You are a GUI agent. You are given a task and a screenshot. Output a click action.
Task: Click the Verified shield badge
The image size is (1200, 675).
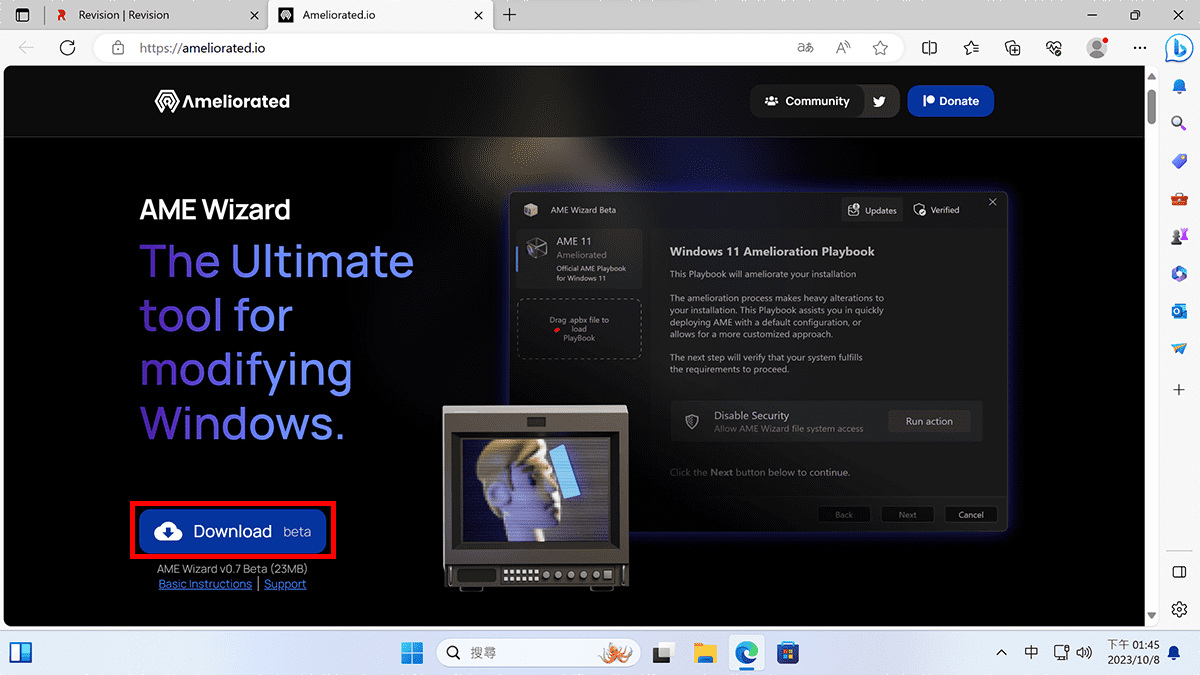pyautogui.click(x=937, y=210)
